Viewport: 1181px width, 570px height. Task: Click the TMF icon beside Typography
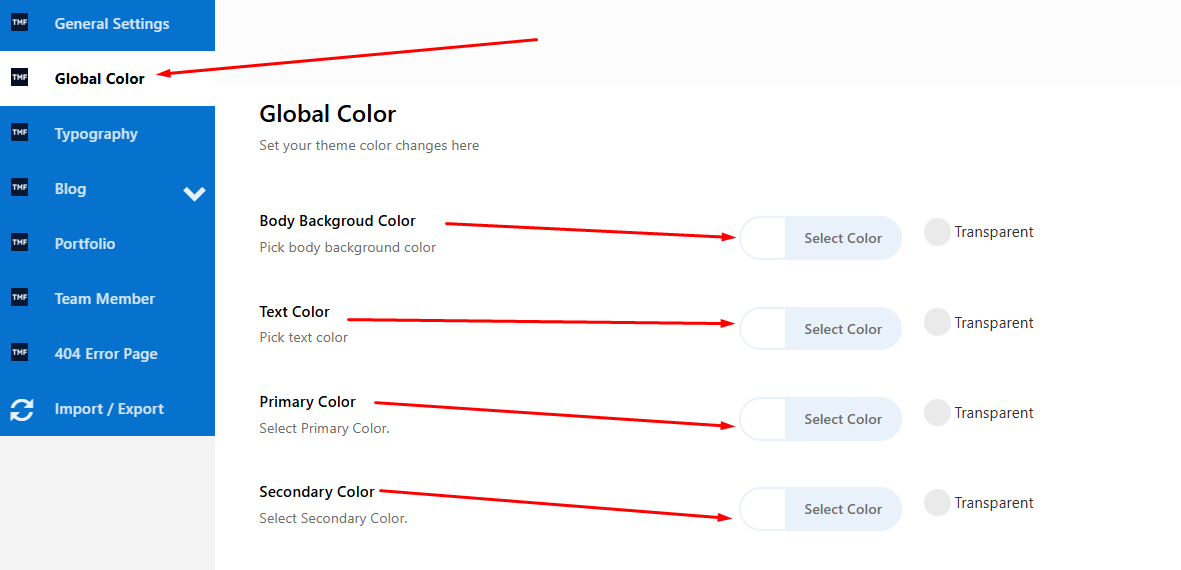click(20, 132)
